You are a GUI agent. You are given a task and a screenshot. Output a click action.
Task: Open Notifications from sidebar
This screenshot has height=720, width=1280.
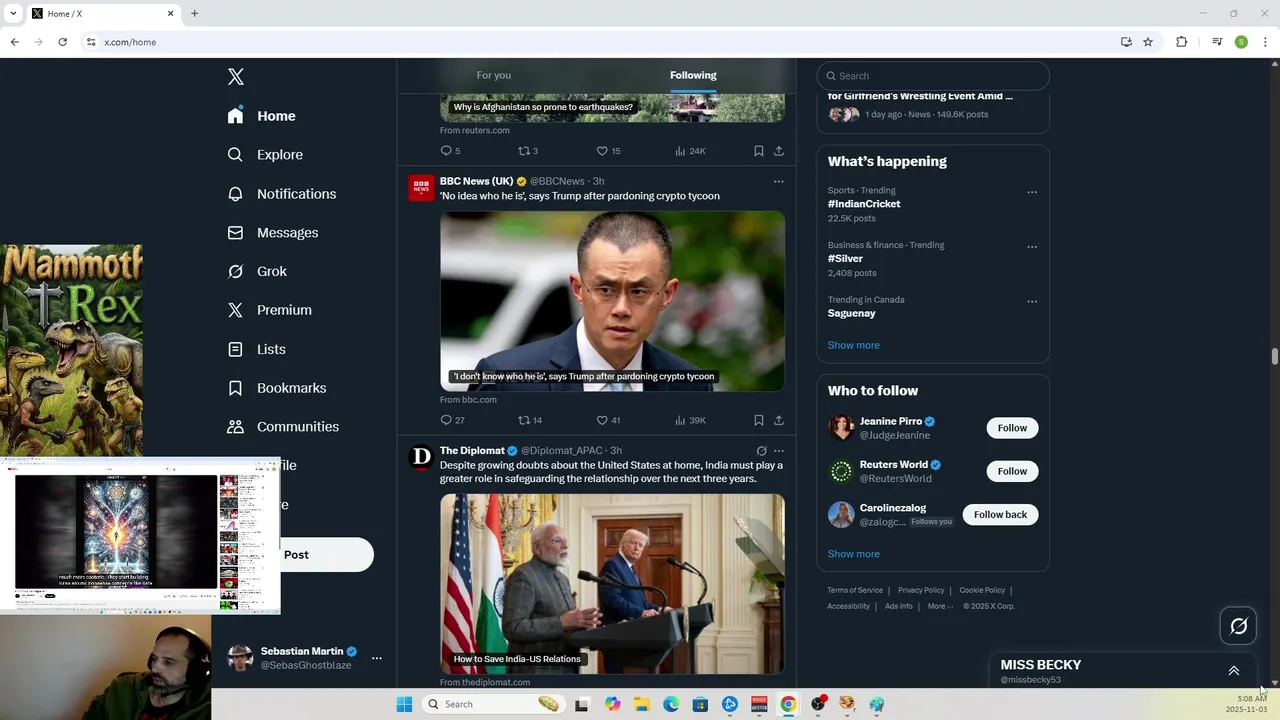(x=282, y=194)
